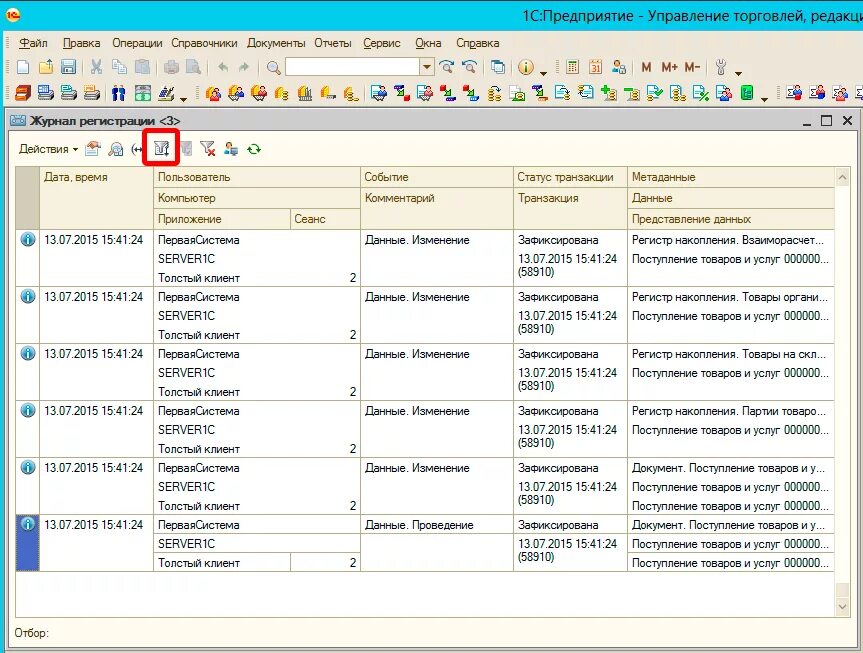Open the Операции menu

point(137,43)
